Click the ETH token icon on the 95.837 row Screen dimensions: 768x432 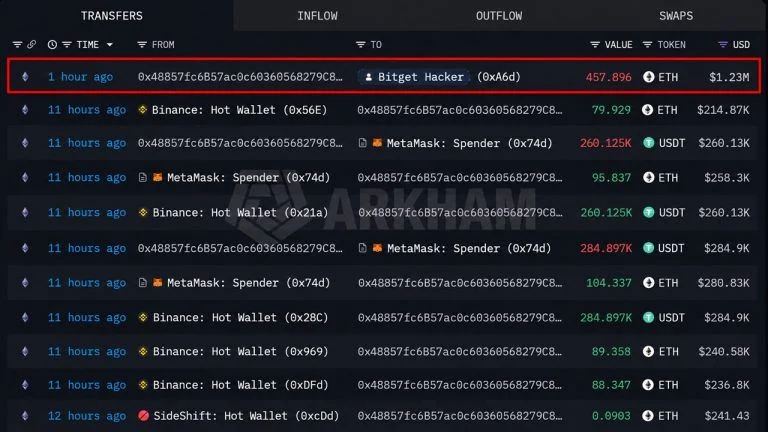point(648,177)
